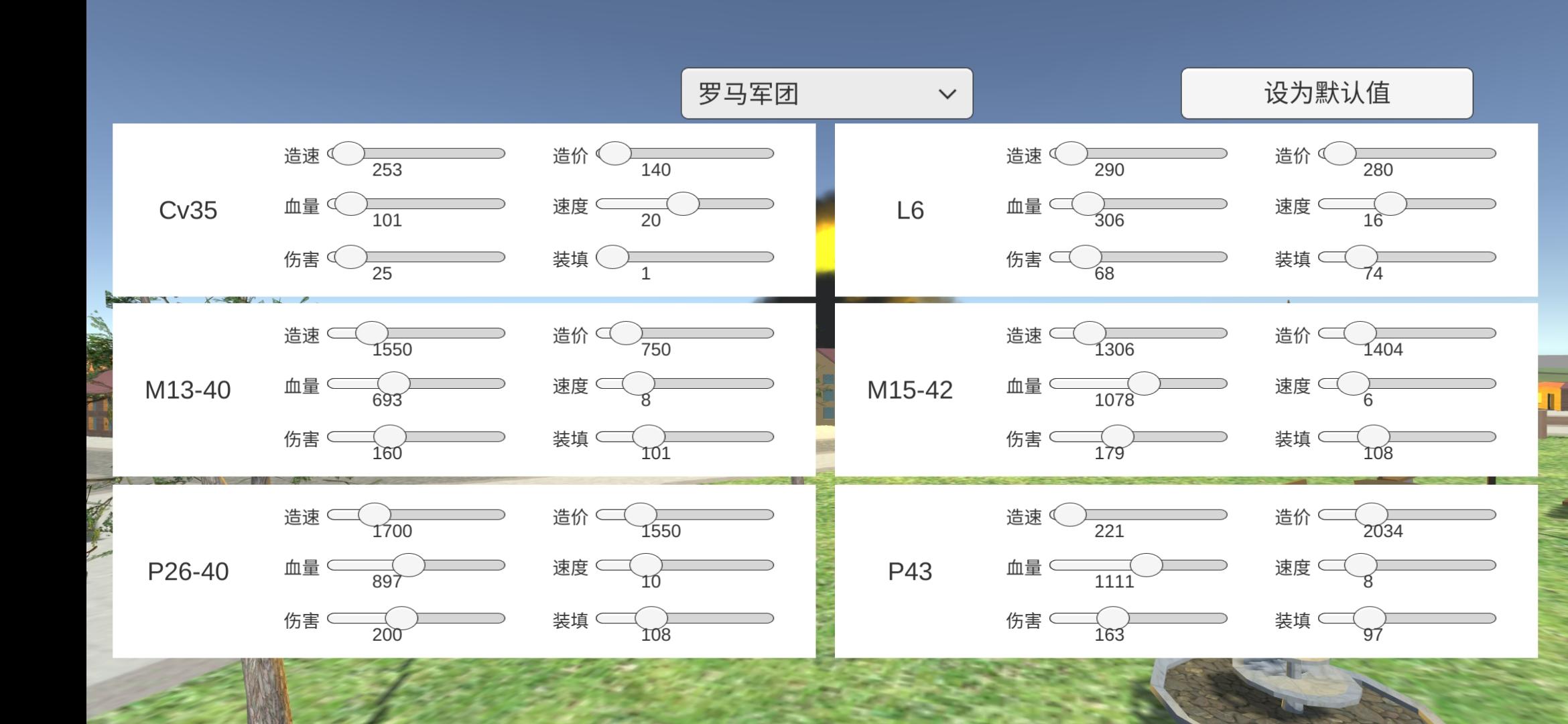Click the Cv35 血量 slider handle
The image size is (1568, 724).
click(x=351, y=204)
